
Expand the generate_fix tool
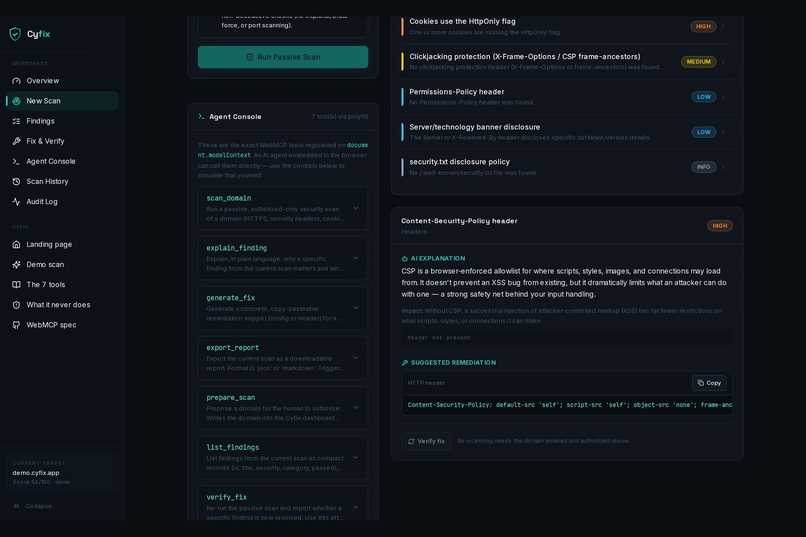coord(283,308)
